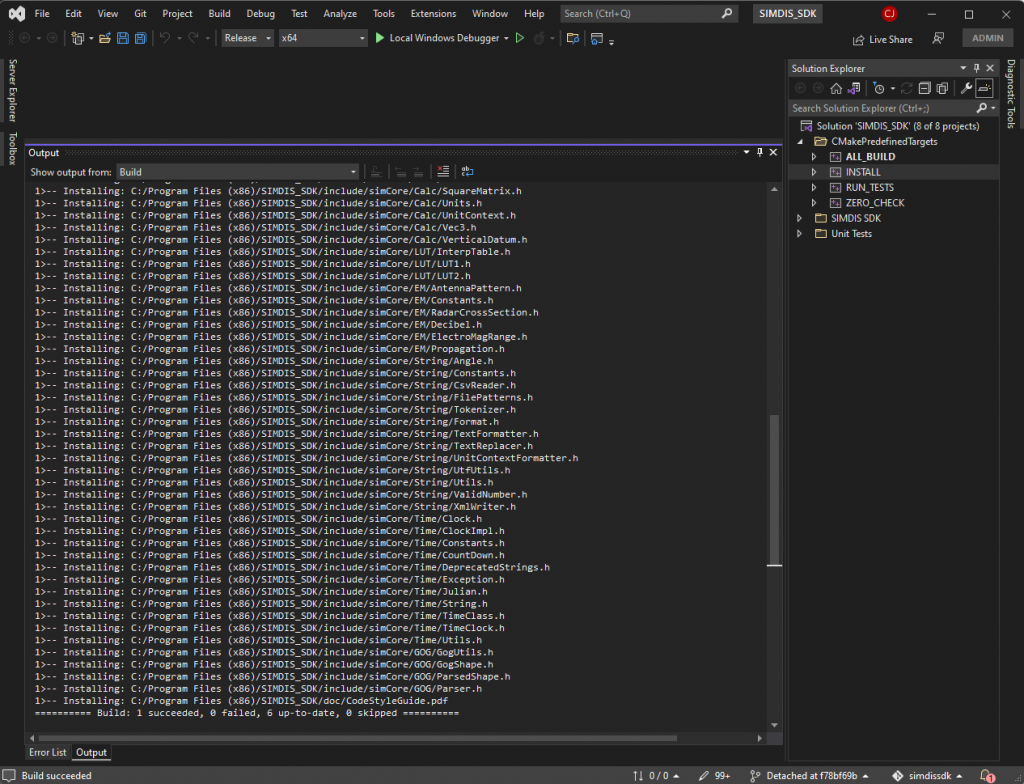Image resolution: width=1024 pixels, height=784 pixels.
Task: Open the Debug menu
Action: tap(261, 13)
